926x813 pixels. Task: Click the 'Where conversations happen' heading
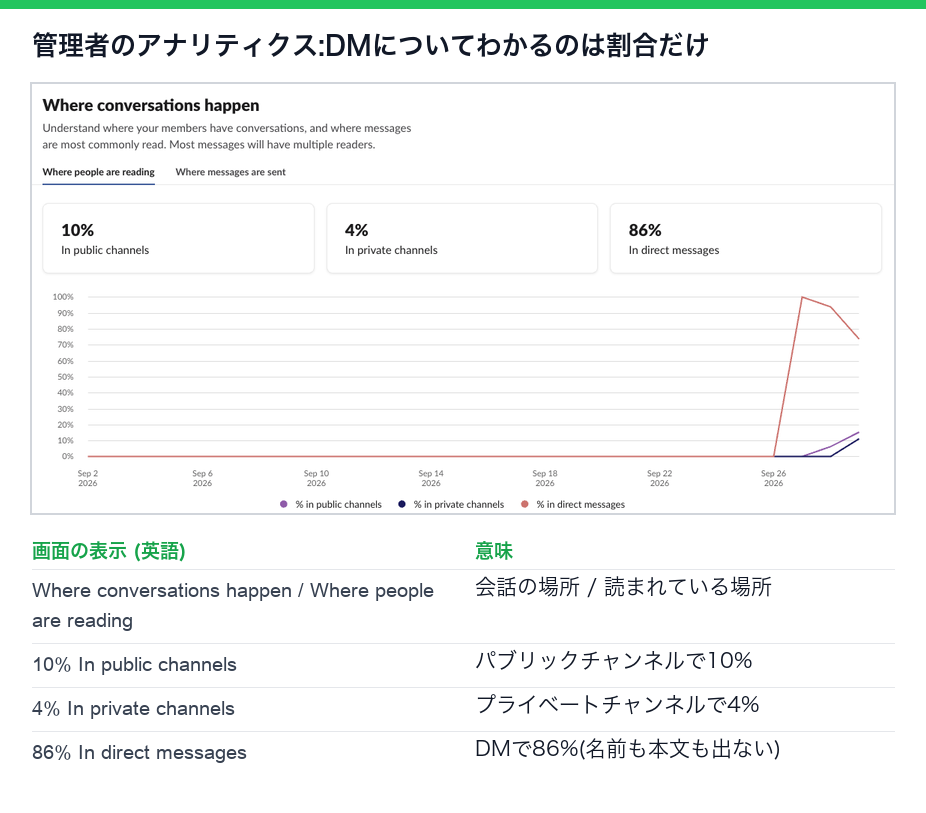[x=151, y=105]
